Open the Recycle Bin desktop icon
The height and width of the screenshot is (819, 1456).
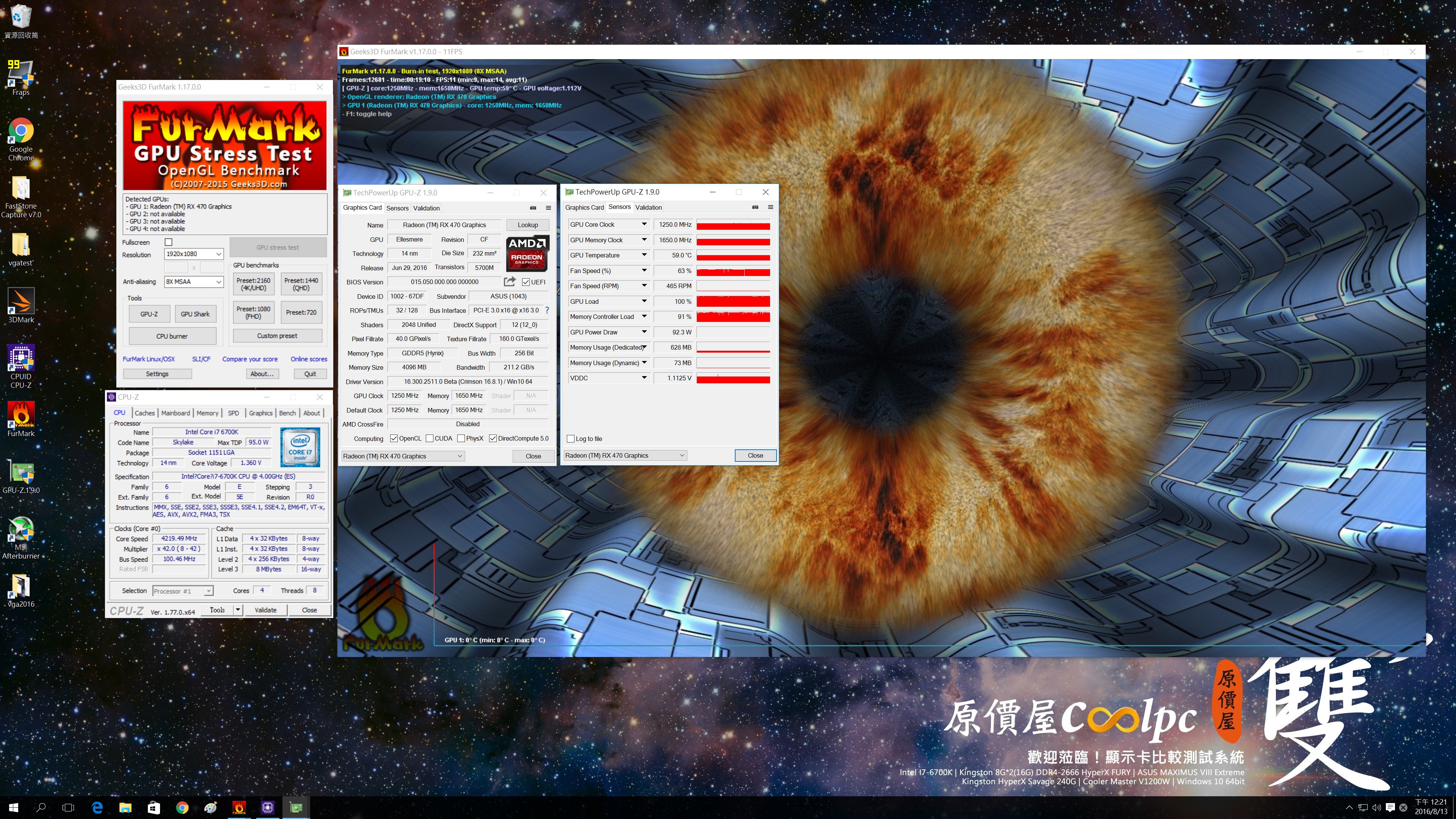[21, 22]
